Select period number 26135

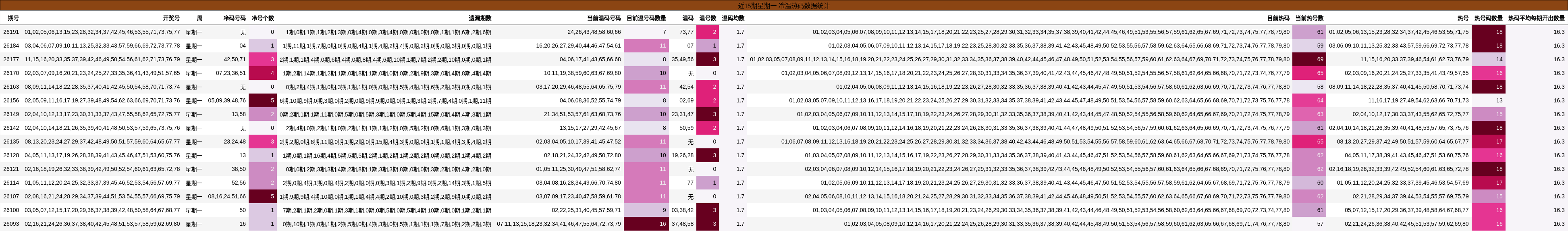[11, 142]
